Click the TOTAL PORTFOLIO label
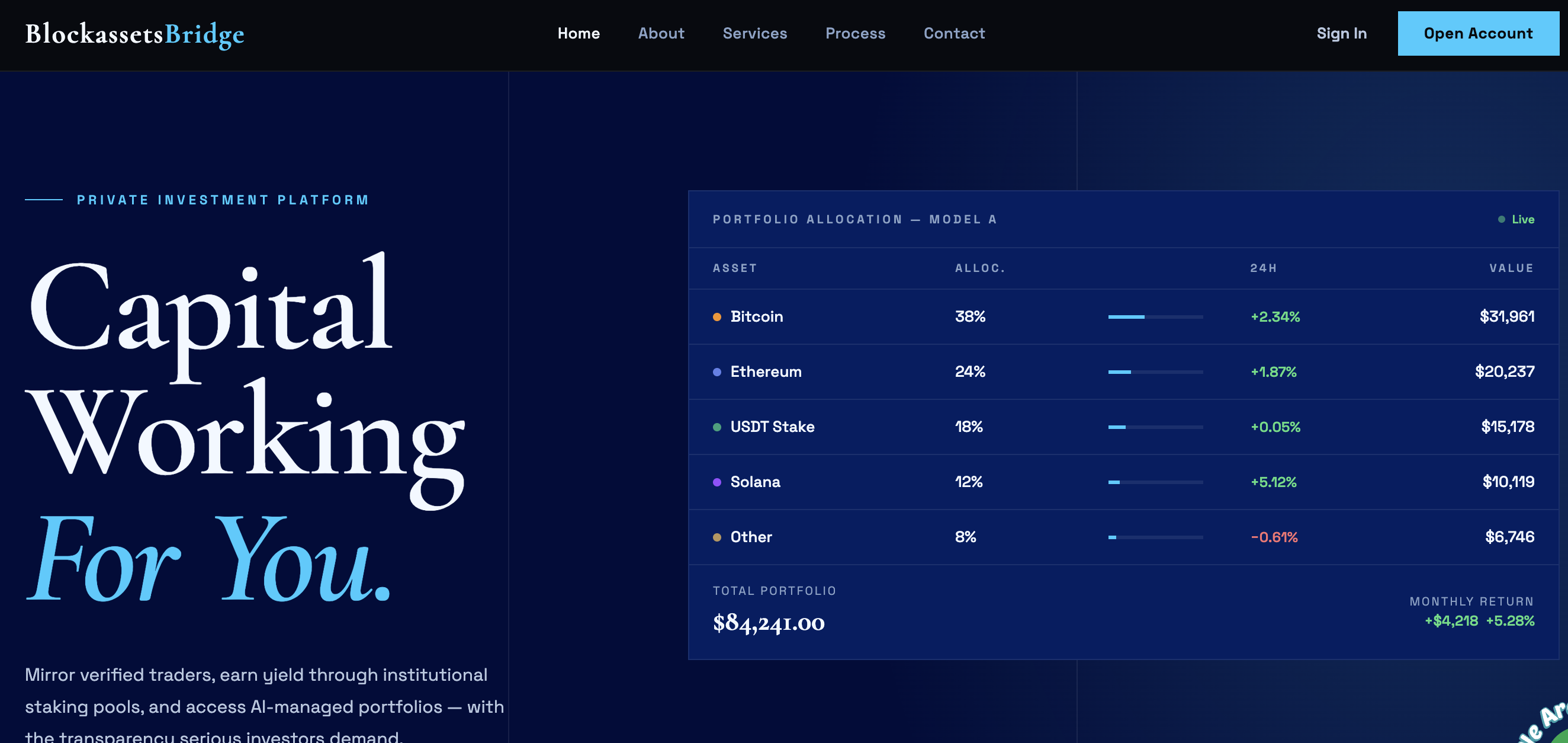The height and width of the screenshot is (743, 1568). click(775, 591)
